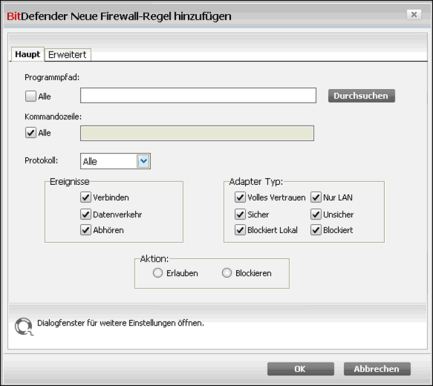Click the 'Programmpfad:' label
The height and width of the screenshot is (386, 433).
pyautogui.click(x=52, y=77)
